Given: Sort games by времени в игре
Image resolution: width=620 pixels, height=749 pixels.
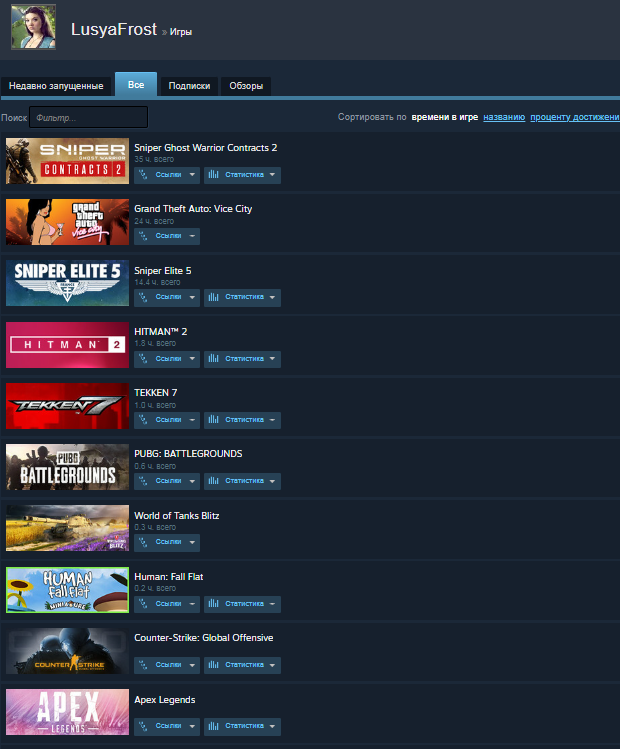Looking at the screenshot, I should point(445,117).
